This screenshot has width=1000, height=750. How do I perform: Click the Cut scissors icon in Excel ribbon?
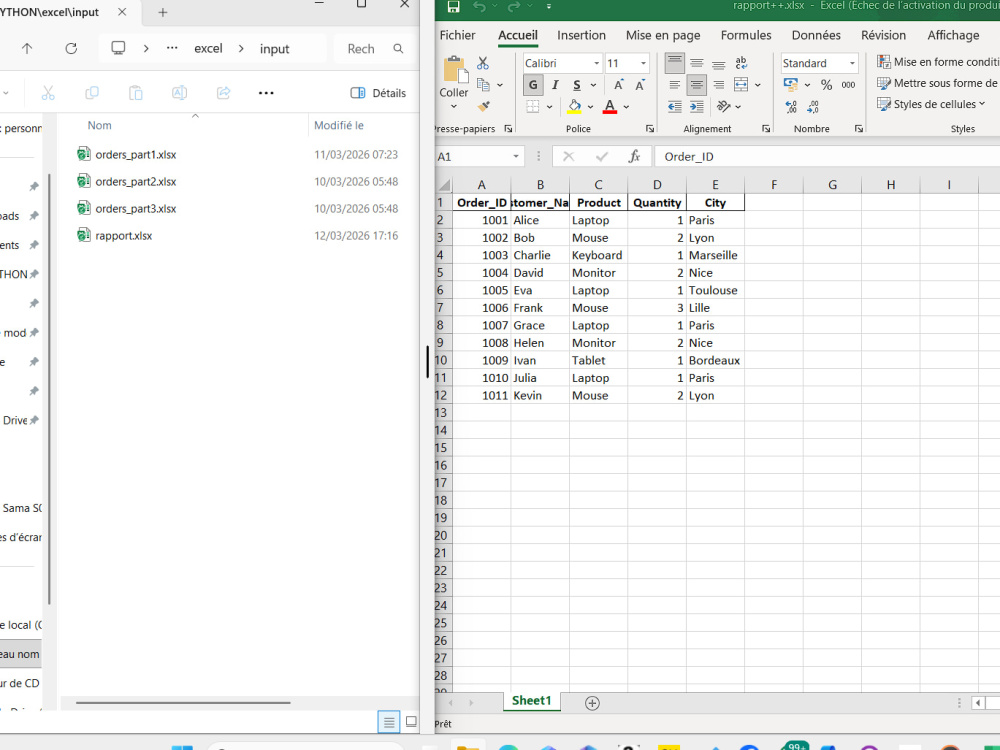coord(483,63)
